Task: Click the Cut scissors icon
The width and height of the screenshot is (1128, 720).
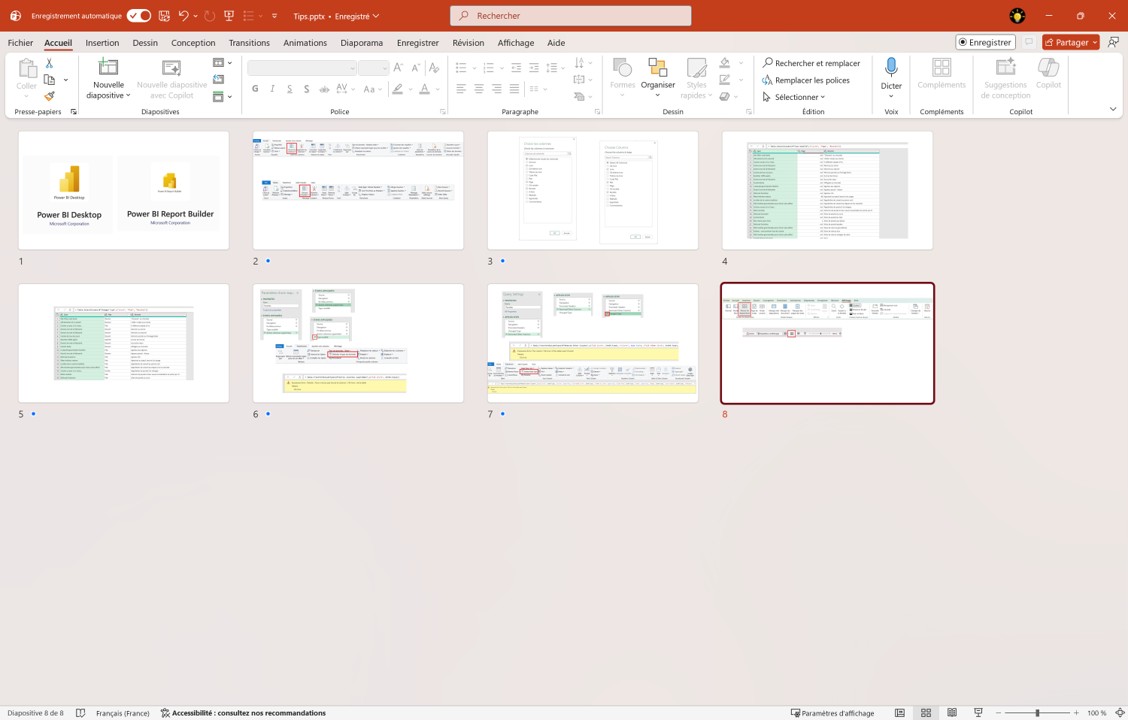Action: click(x=49, y=63)
